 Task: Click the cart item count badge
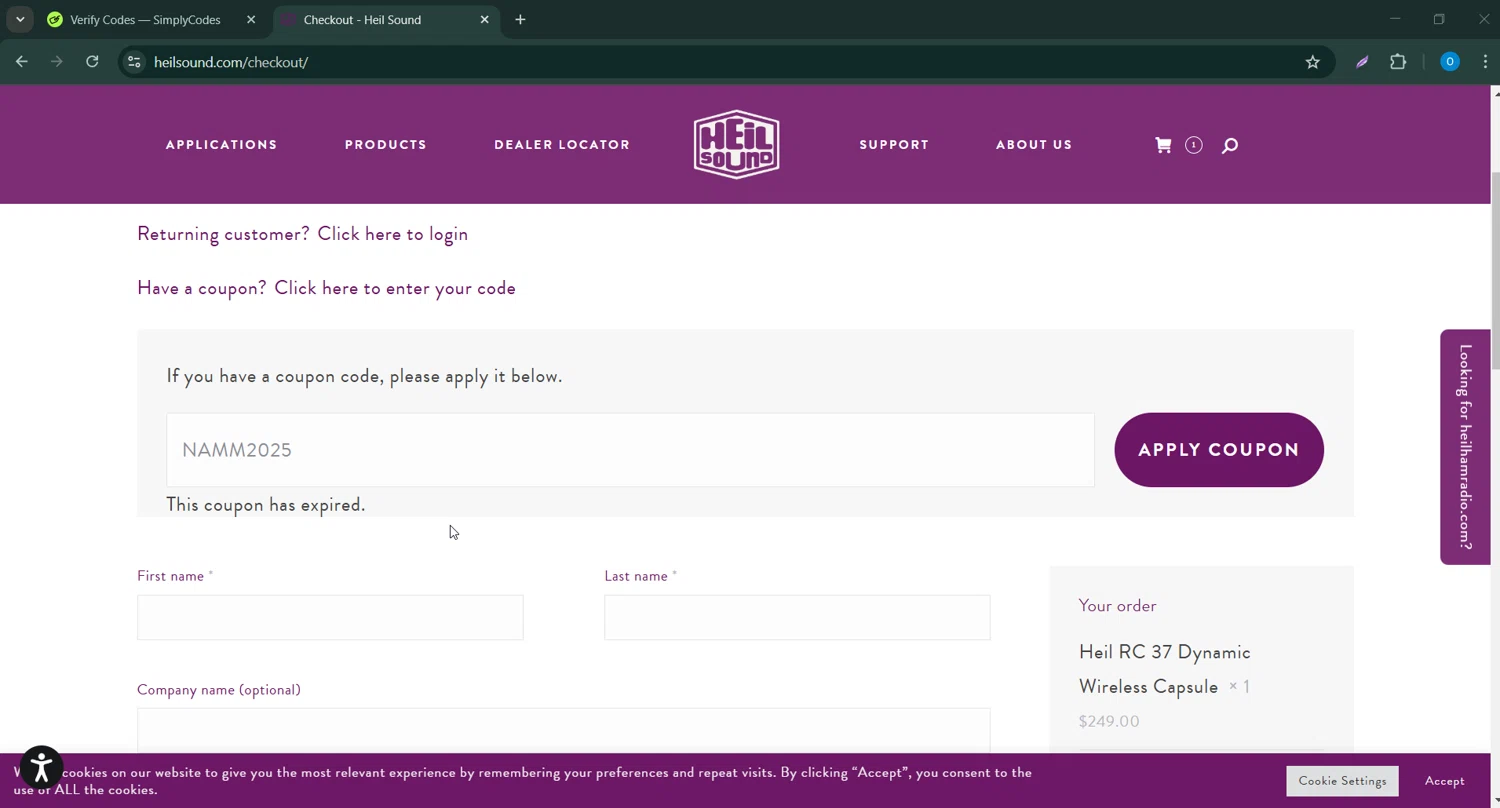1193,145
